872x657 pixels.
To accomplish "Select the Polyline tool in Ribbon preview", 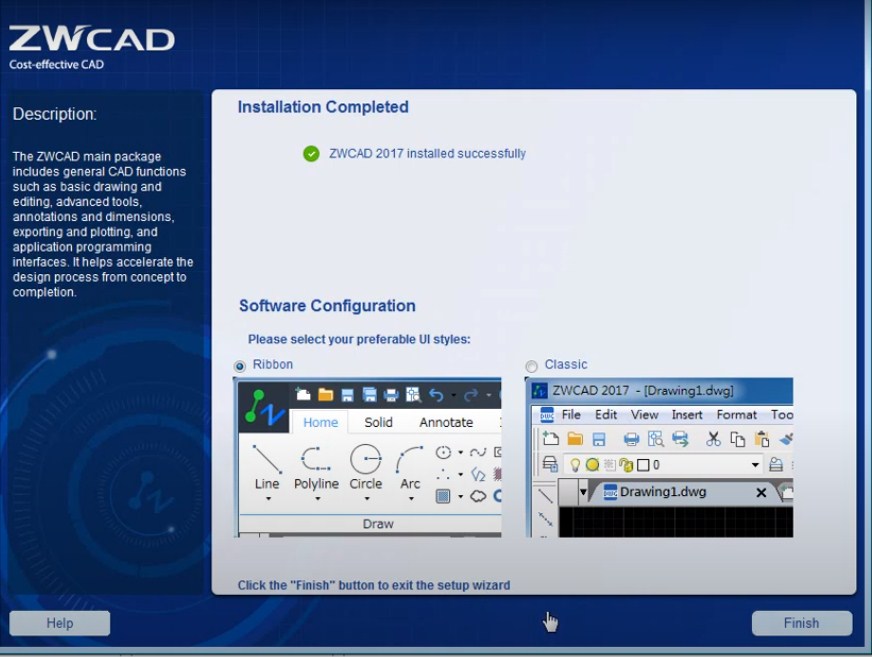I will (x=316, y=467).
